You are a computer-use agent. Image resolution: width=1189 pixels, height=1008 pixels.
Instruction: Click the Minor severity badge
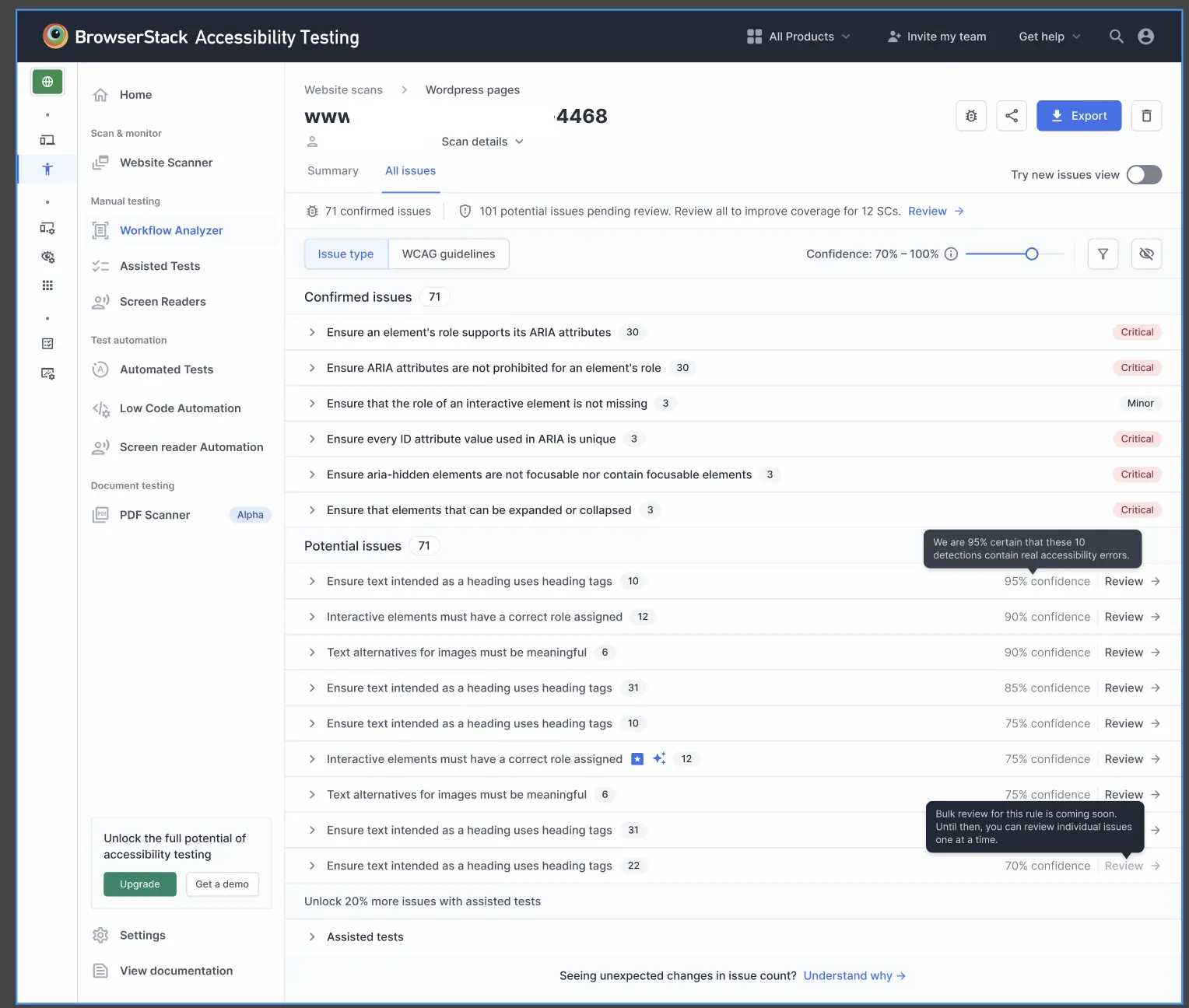[1140, 403]
